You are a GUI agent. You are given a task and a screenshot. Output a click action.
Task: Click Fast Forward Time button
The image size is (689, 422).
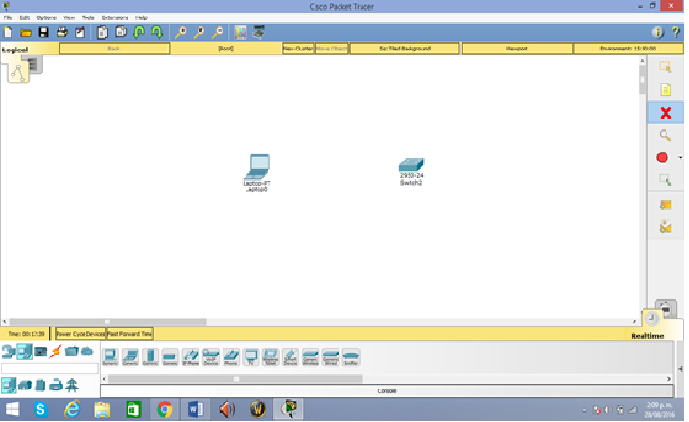130,334
